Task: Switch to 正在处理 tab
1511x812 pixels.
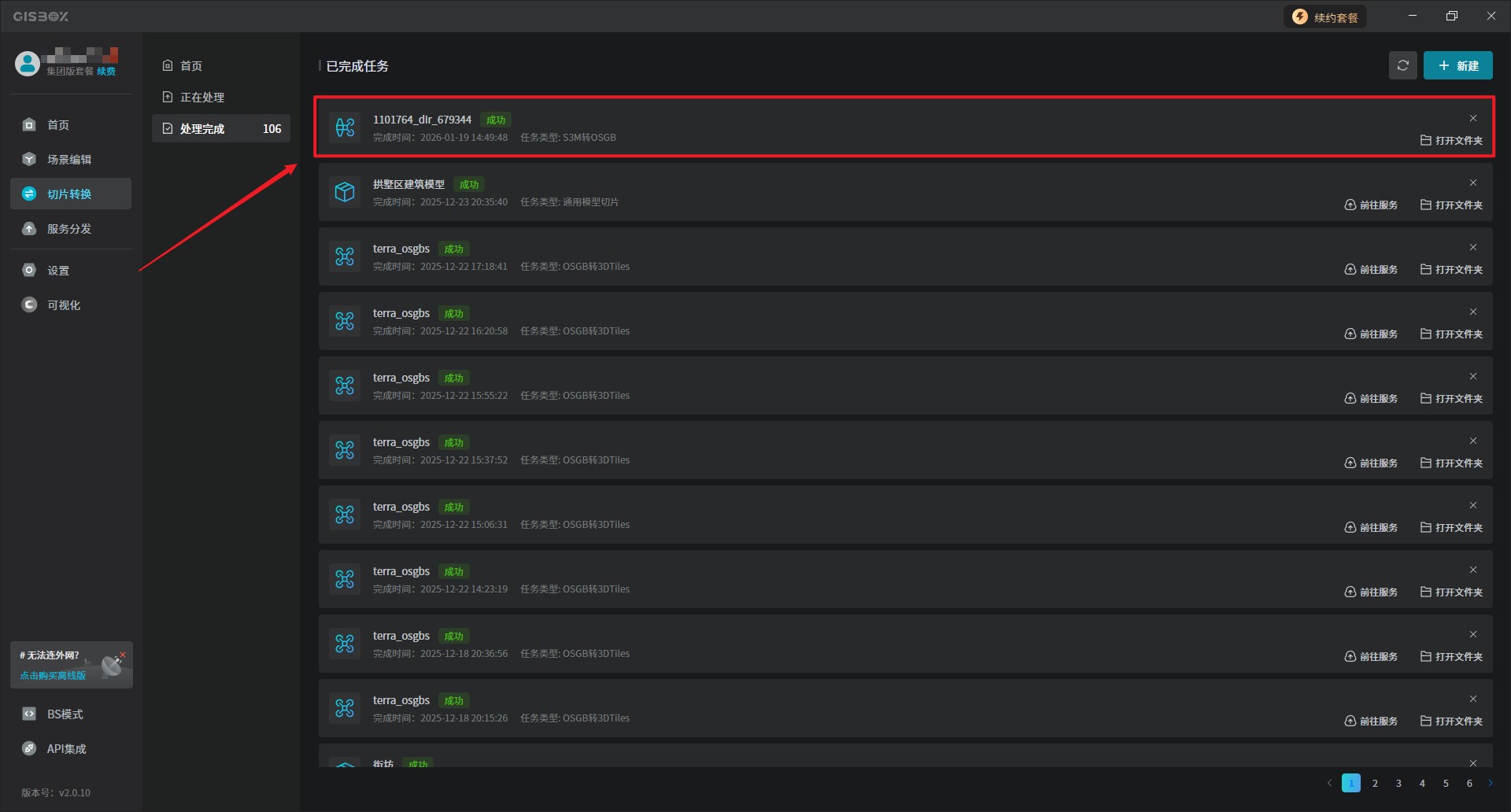Action: pyautogui.click(x=202, y=98)
